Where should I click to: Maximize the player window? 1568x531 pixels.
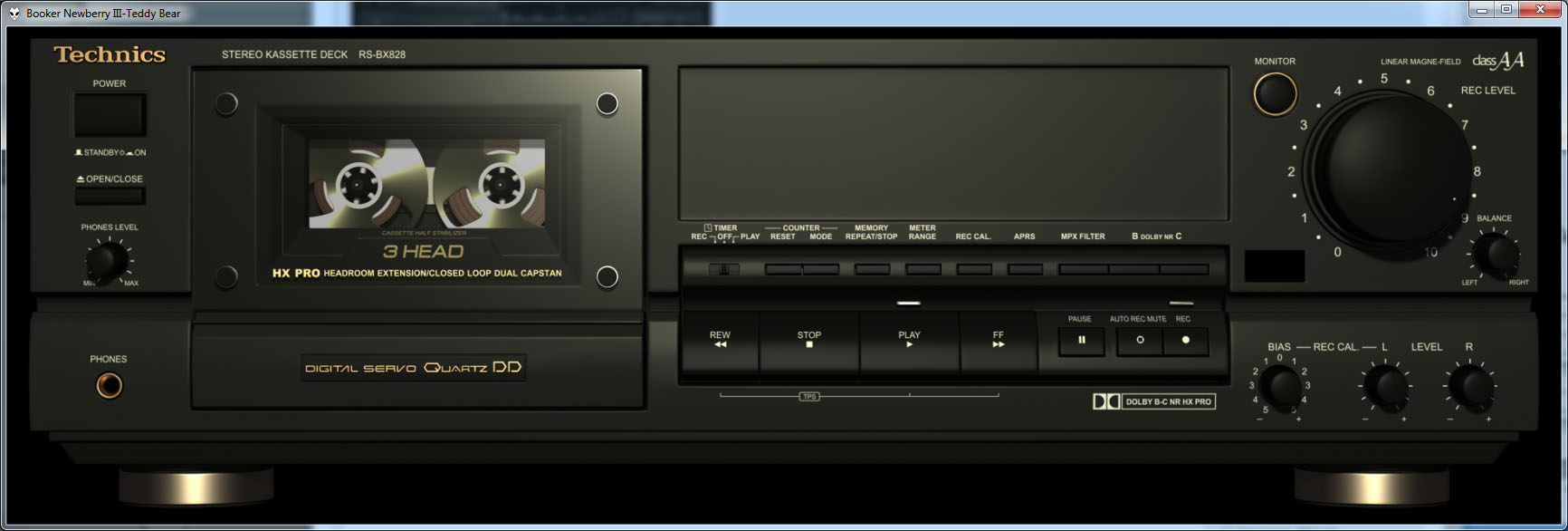click(x=1506, y=10)
